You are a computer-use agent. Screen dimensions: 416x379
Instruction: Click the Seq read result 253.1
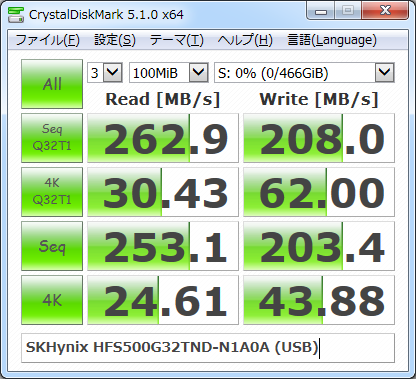point(163,246)
